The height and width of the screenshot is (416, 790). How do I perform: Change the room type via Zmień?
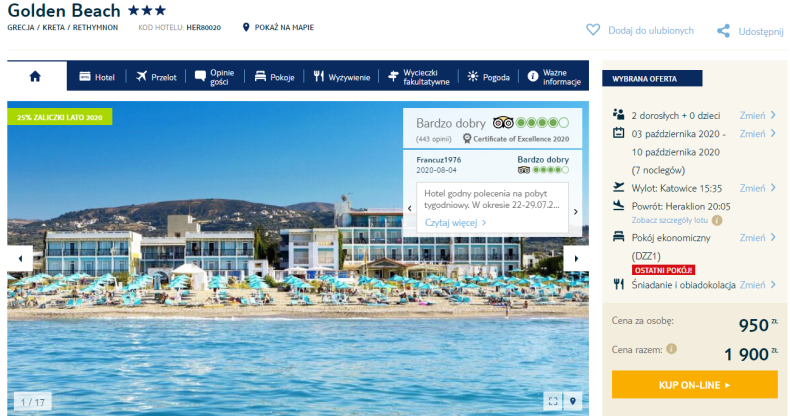tap(757, 238)
